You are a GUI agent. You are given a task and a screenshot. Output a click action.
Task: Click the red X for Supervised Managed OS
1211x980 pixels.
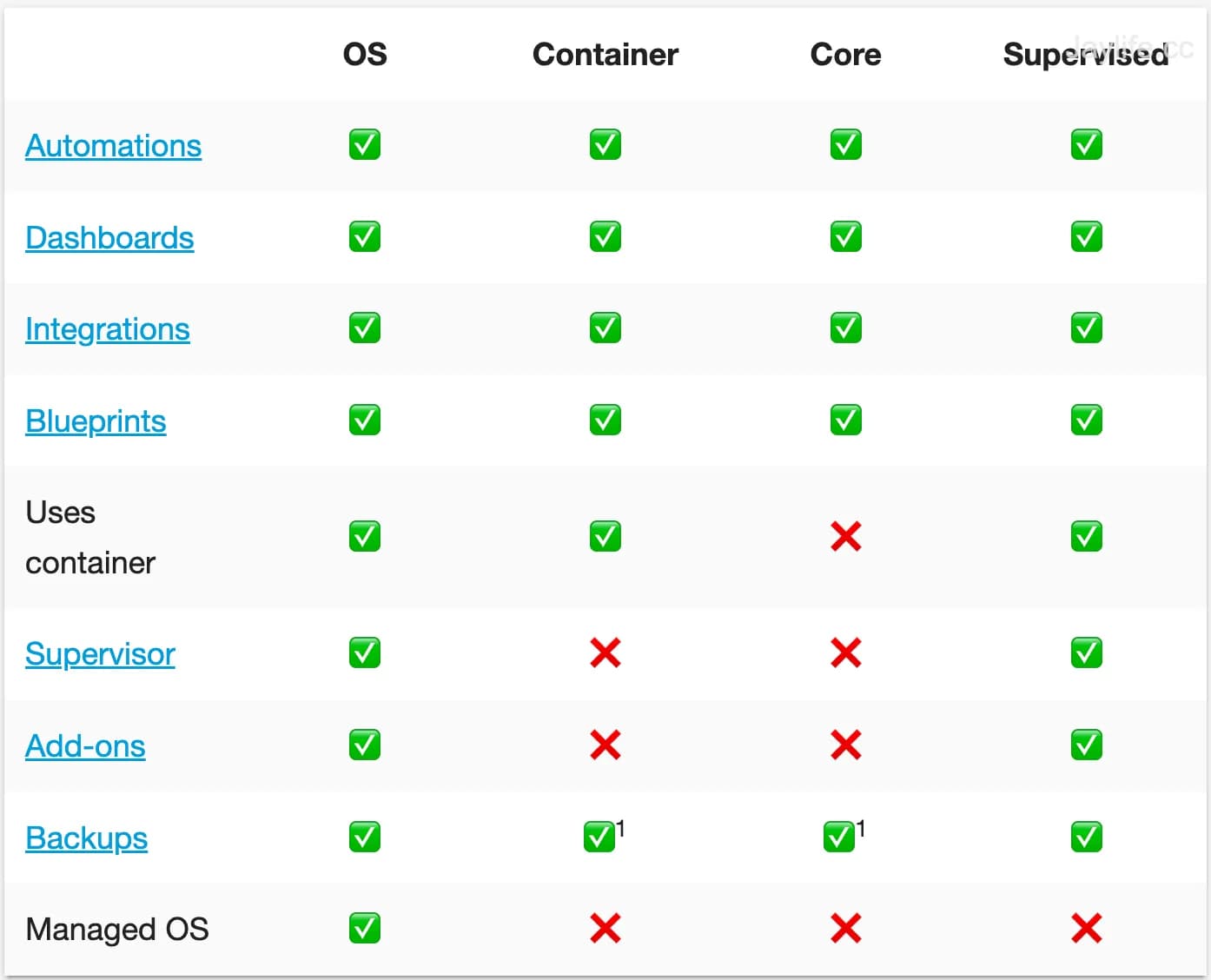tap(1086, 929)
